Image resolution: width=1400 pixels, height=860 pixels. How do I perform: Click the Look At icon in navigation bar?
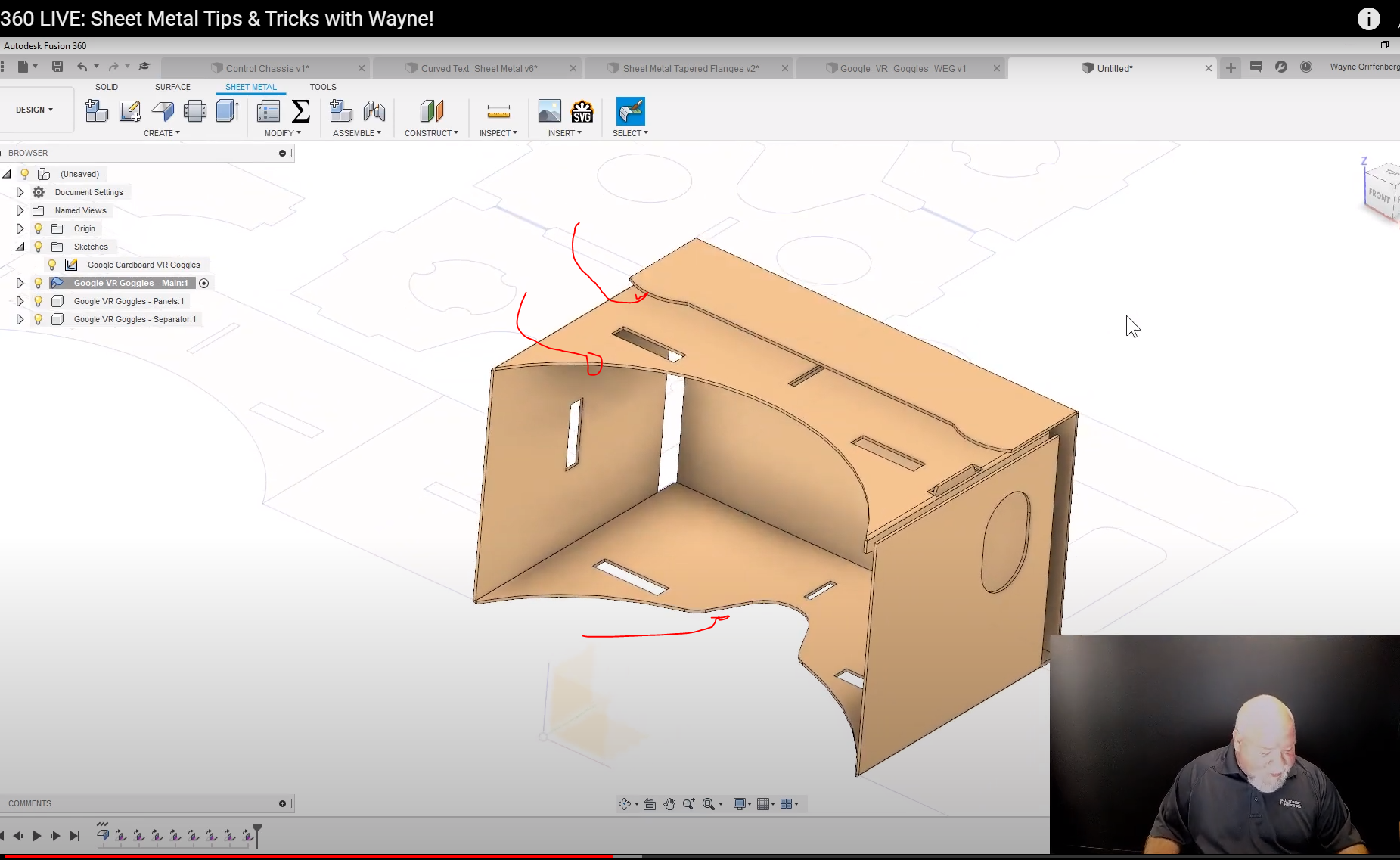click(x=650, y=804)
